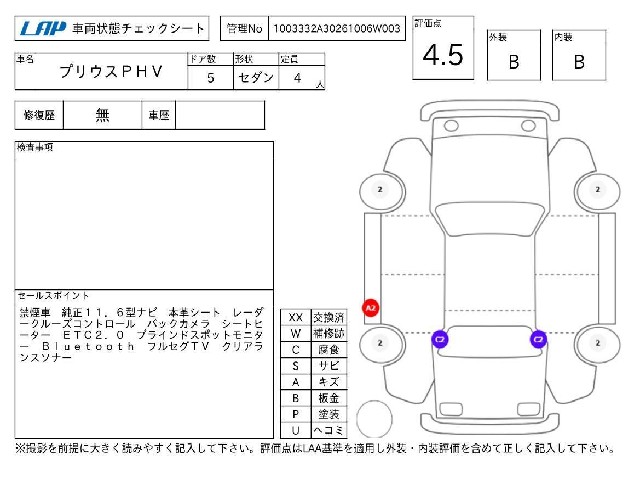Click legend row C 腐食

click(x=314, y=349)
